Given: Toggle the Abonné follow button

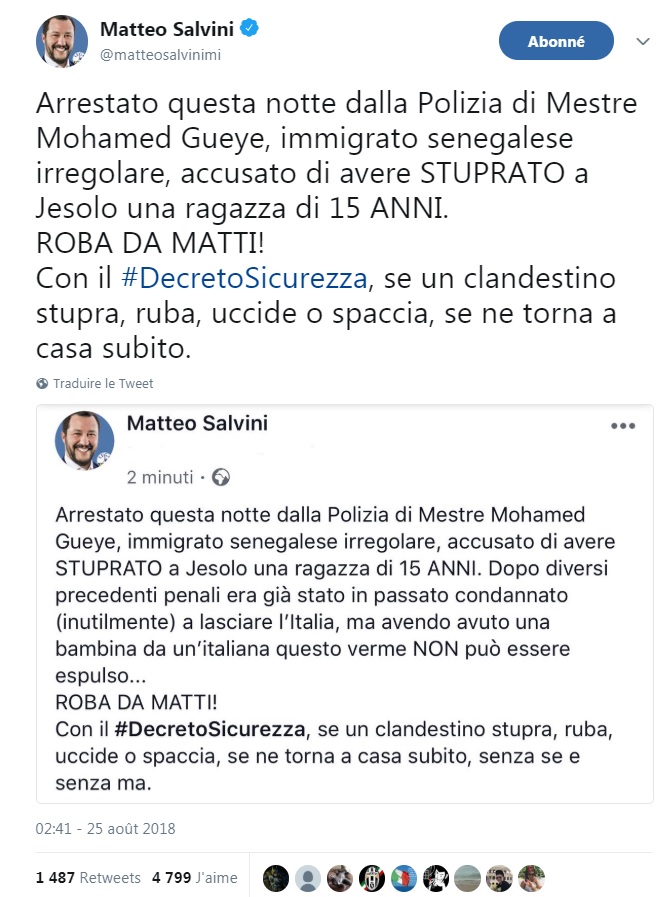Looking at the screenshot, I should click(x=555, y=41).
